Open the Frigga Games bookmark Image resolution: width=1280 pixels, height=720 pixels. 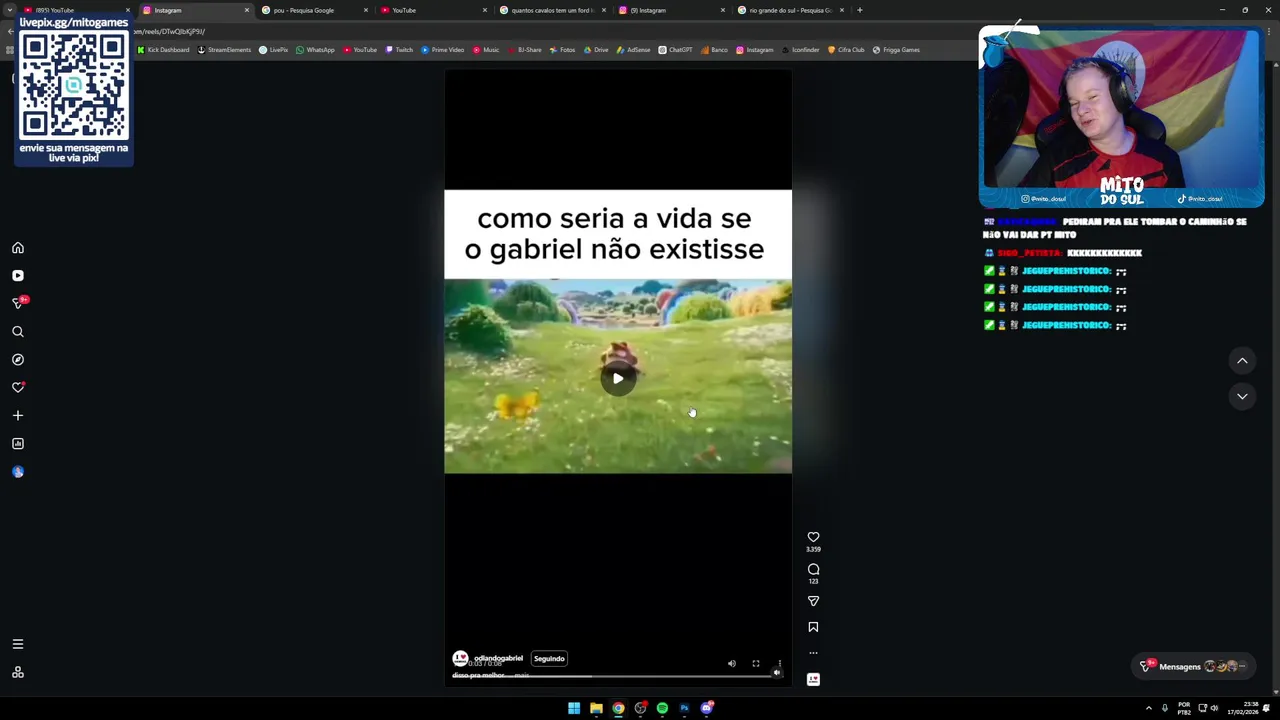click(896, 50)
